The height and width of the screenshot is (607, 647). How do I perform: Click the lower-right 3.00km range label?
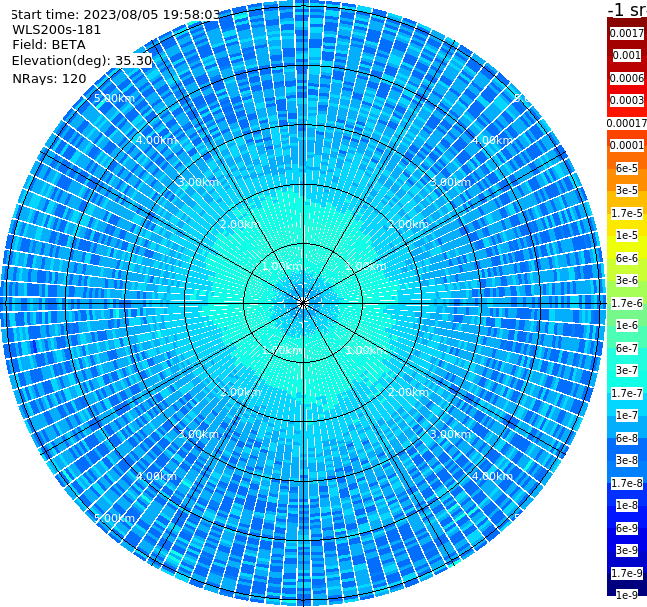(x=450, y=434)
